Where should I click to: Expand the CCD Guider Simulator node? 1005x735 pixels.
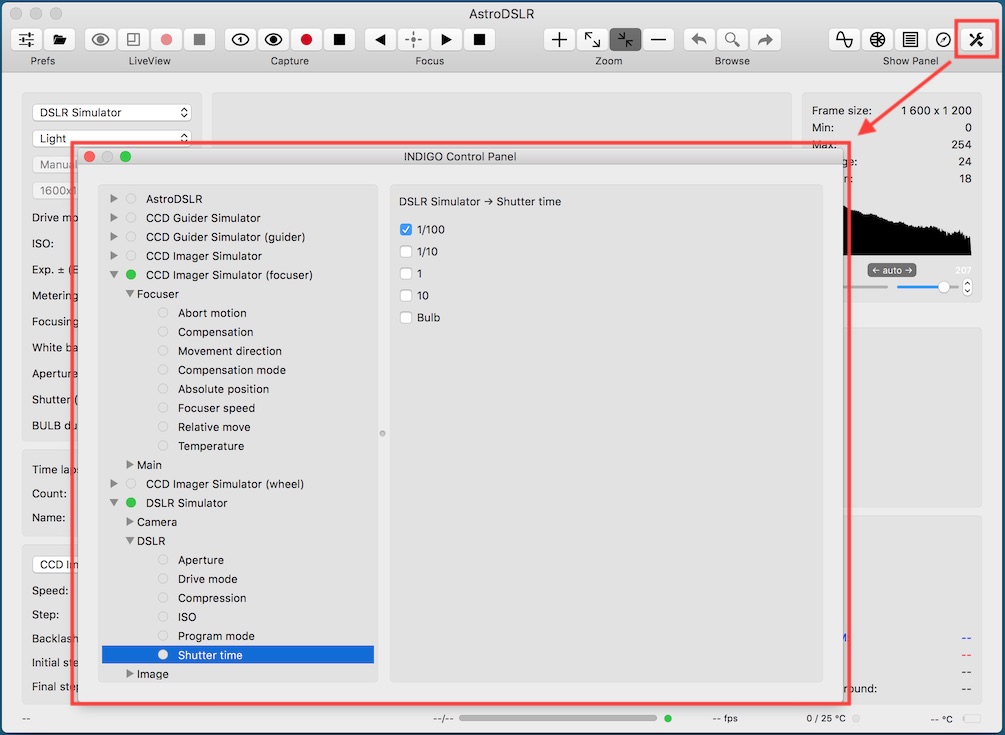click(113, 218)
